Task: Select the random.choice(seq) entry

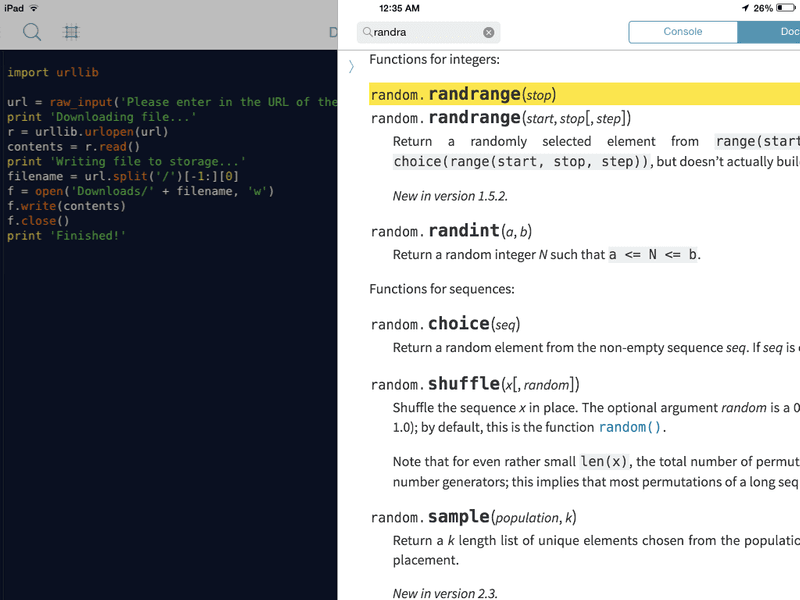Action: [x=445, y=324]
